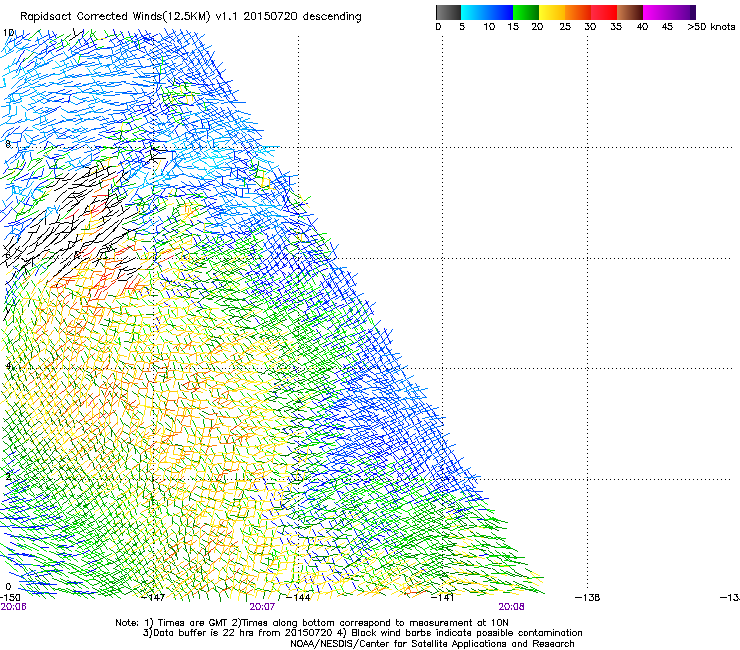
Task: Click the NOAA/NESDIS credit line
Action: click(432, 644)
